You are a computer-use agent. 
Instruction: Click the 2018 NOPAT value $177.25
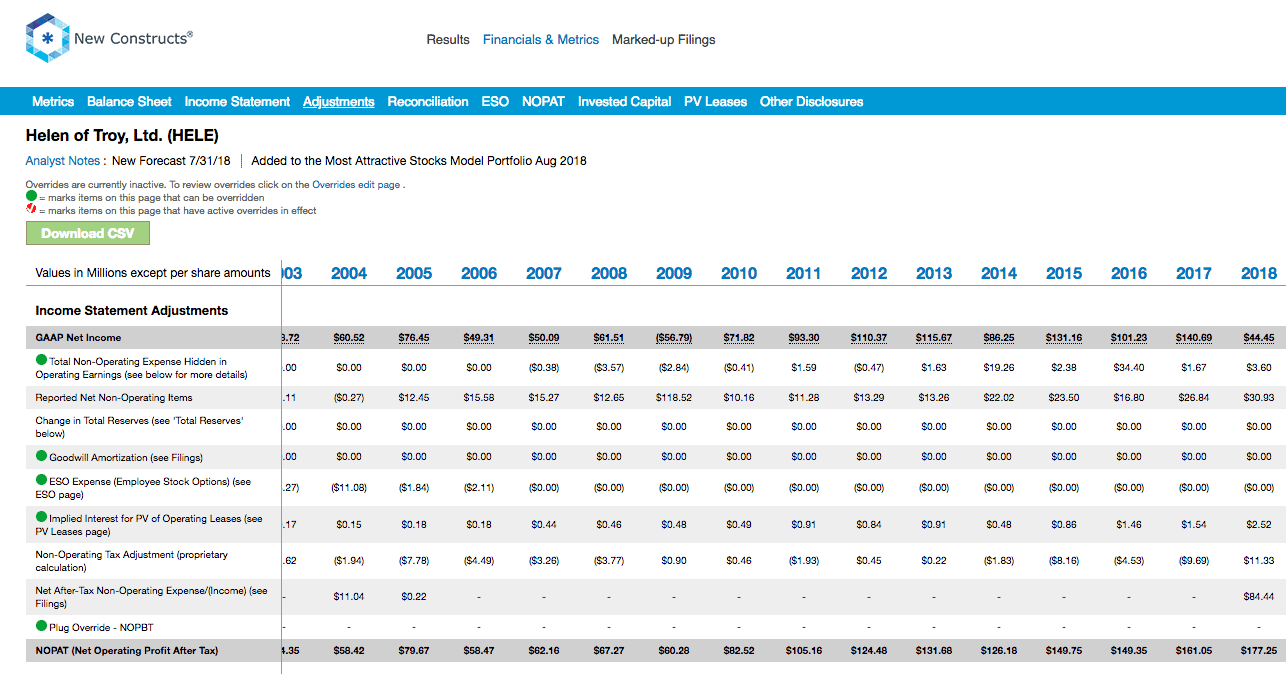[1258, 651]
